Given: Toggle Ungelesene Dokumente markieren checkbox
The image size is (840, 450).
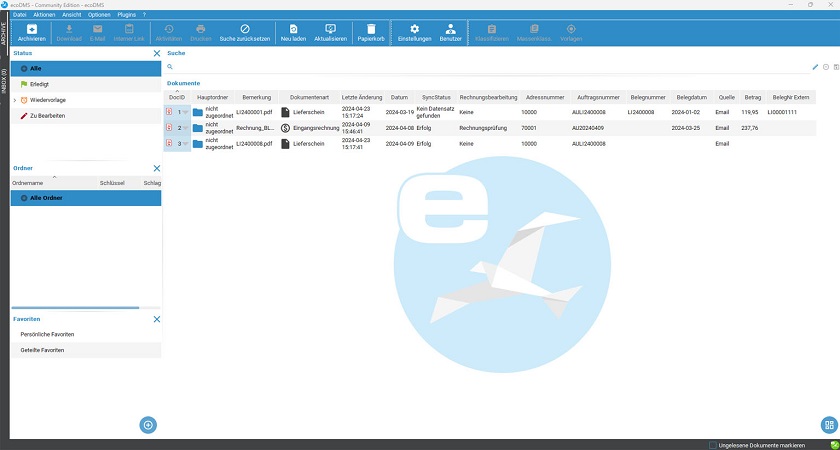Looking at the screenshot, I should click(712, 445).
